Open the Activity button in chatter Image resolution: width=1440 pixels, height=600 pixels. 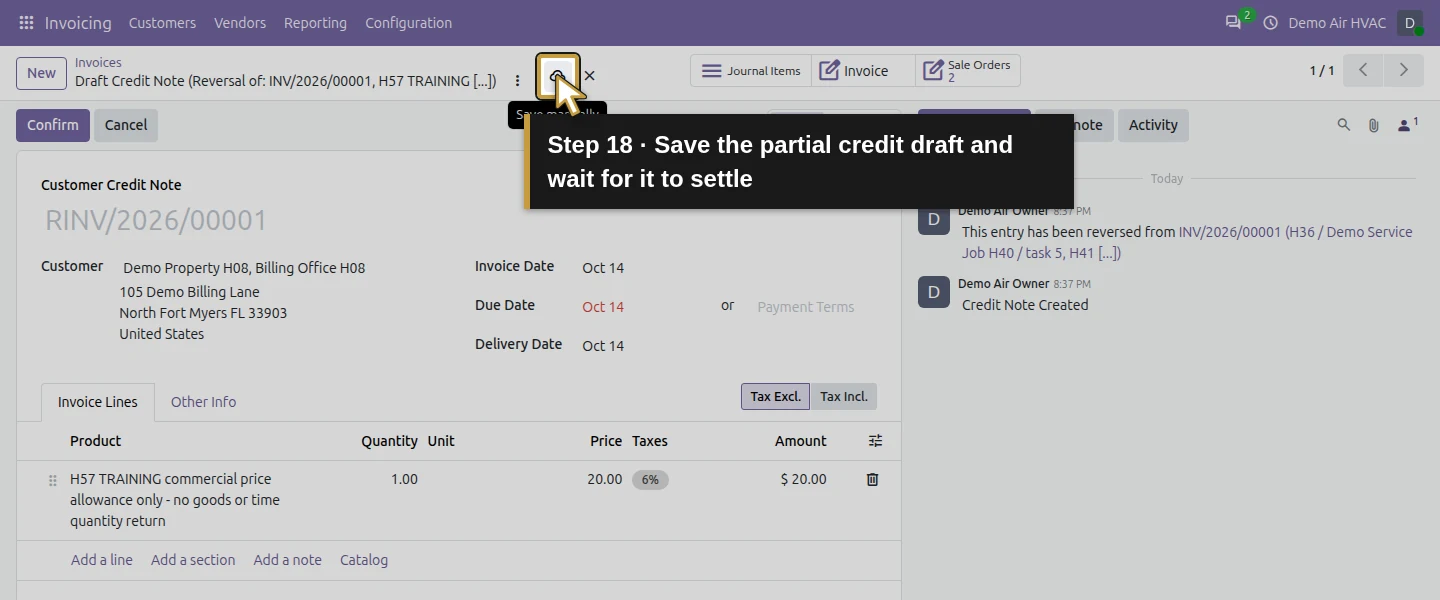[x=1153, y=125]
